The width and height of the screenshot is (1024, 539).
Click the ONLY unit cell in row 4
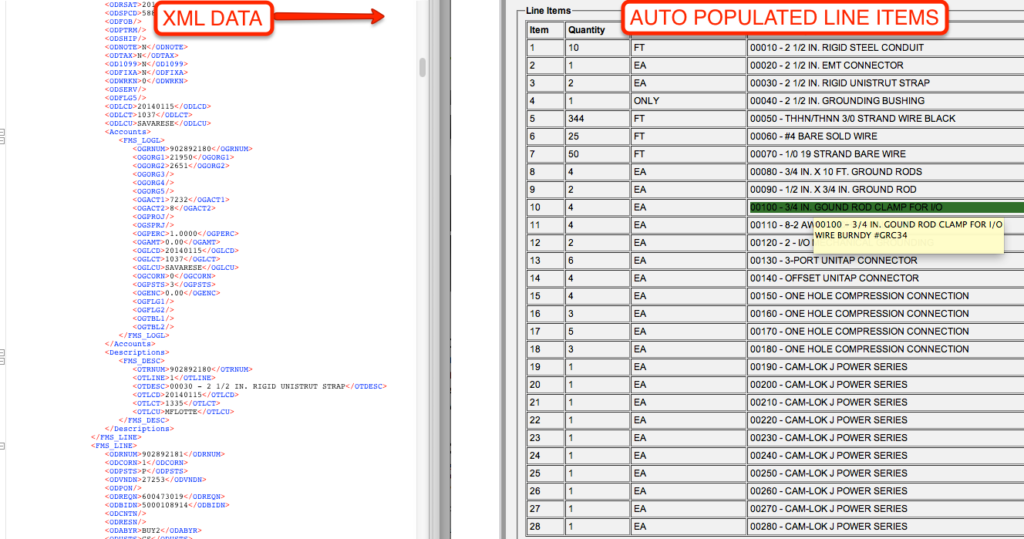689,101
